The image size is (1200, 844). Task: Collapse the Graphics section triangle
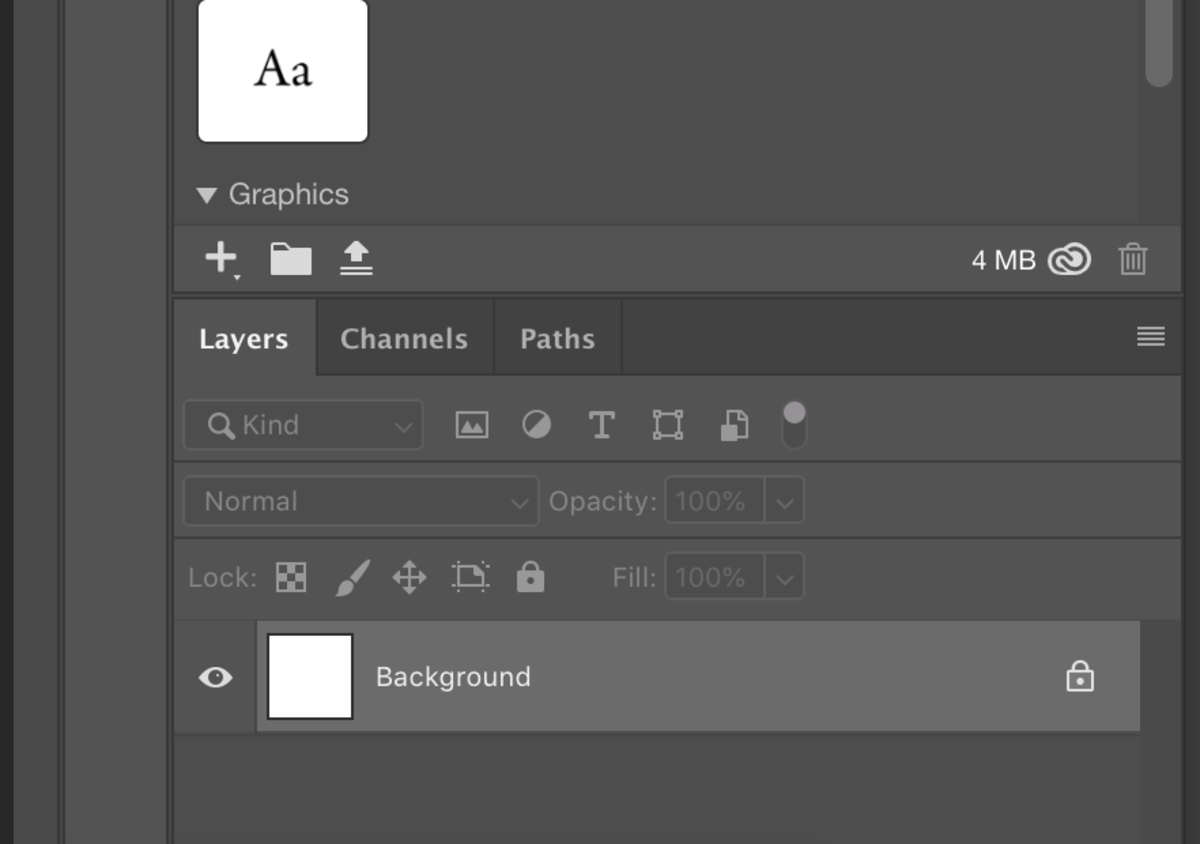click(x=207, y=194)
